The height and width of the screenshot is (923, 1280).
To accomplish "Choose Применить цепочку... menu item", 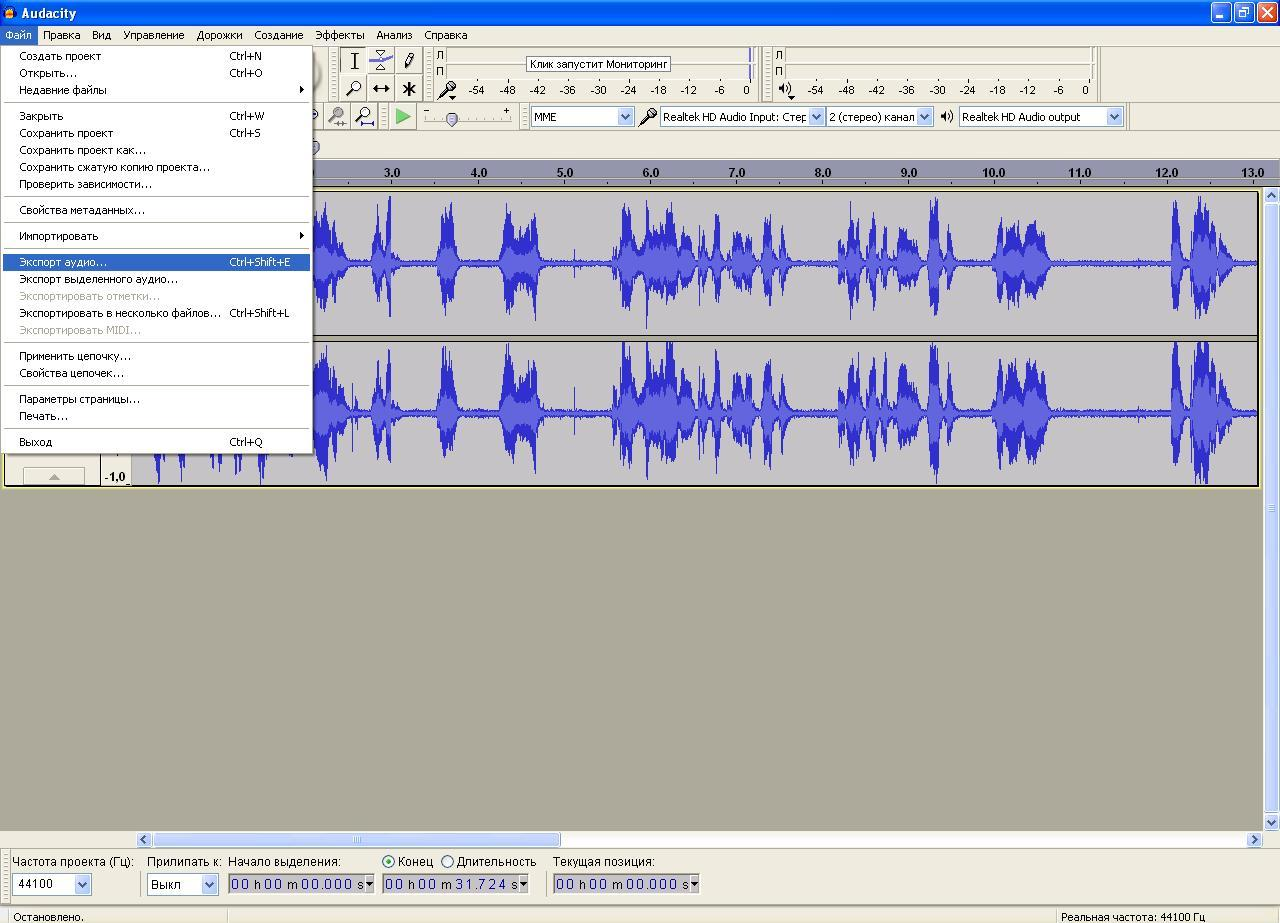I will pyautogui.click(x=156, y=356).
